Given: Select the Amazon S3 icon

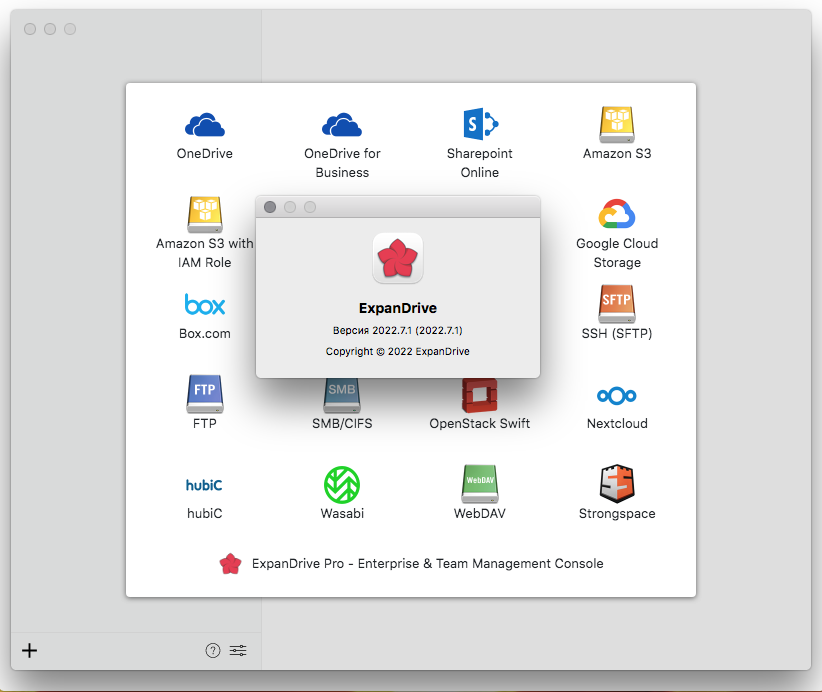Looking at the screenshot, I should 617,125.
